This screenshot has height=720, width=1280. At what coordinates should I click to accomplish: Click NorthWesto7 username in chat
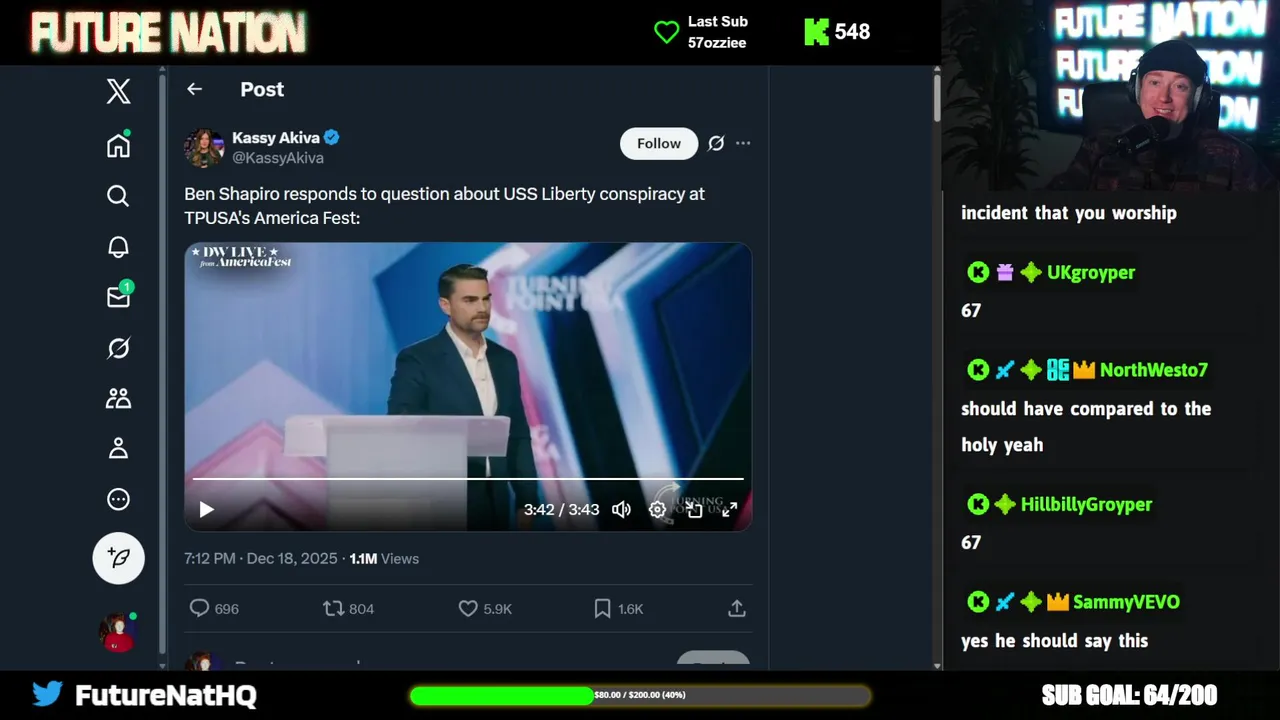point(1154,370)
